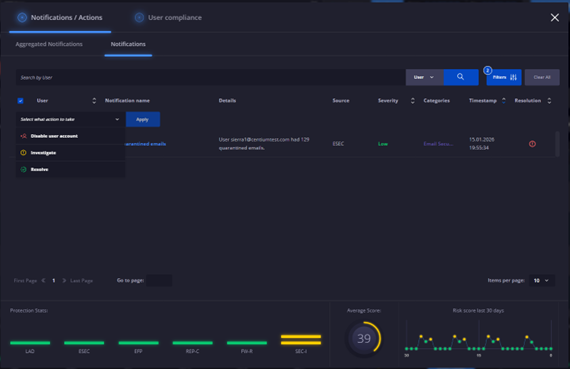Open the Items per page dropdown

coord(541,280)
